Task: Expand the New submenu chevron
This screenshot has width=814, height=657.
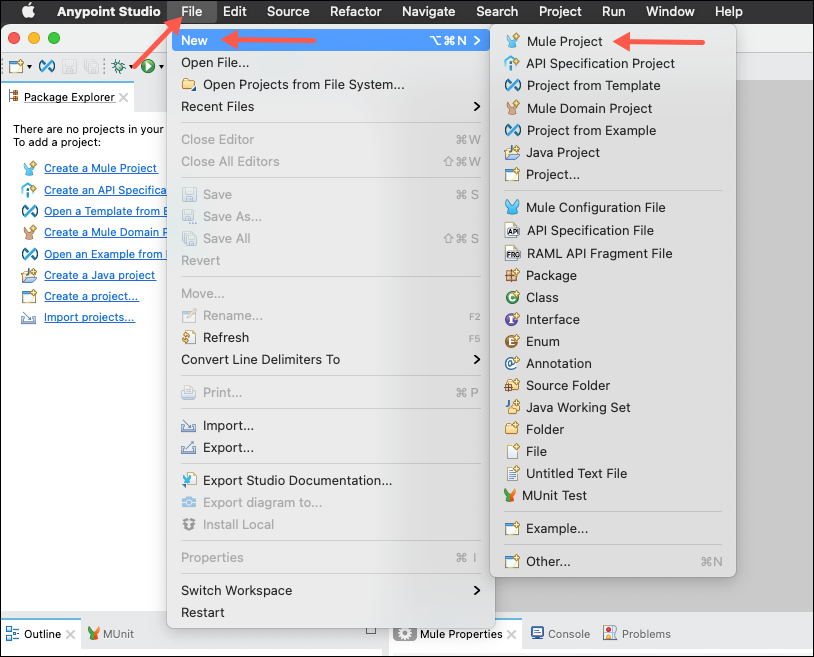Action: 477,40
